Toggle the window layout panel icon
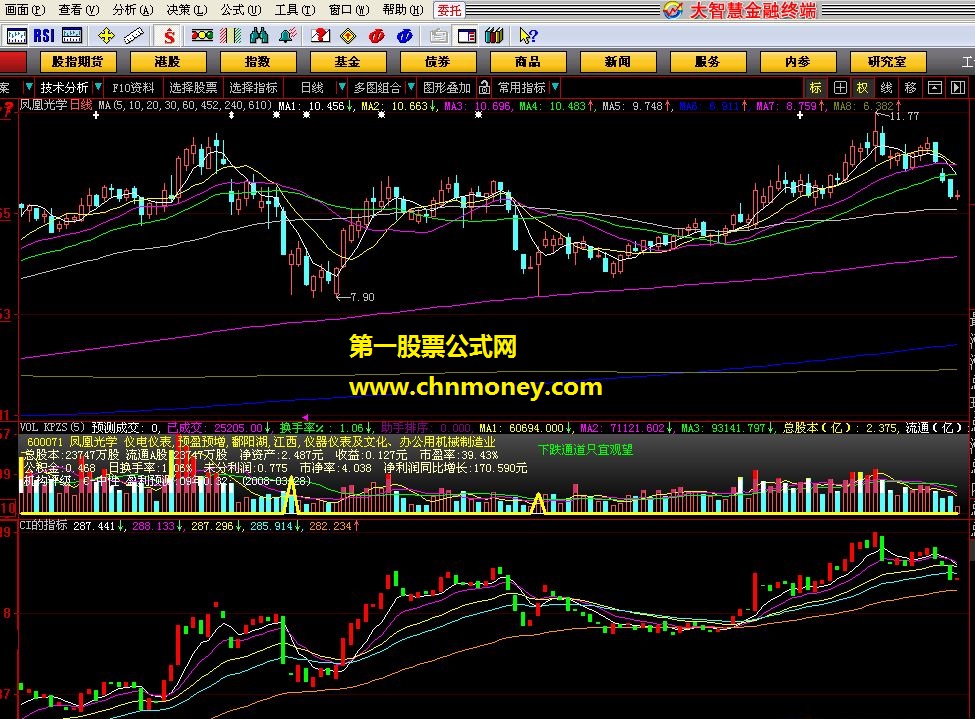Image resolution: width=975 pixels, height=719 pixels. 466,36
